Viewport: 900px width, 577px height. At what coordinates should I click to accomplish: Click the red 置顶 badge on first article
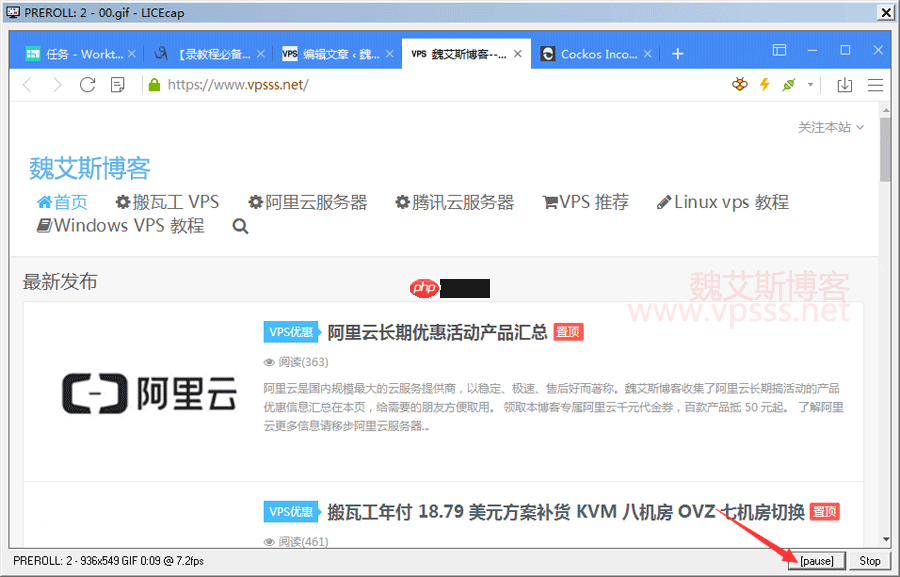pyautogui.click(x=567, y=331)
